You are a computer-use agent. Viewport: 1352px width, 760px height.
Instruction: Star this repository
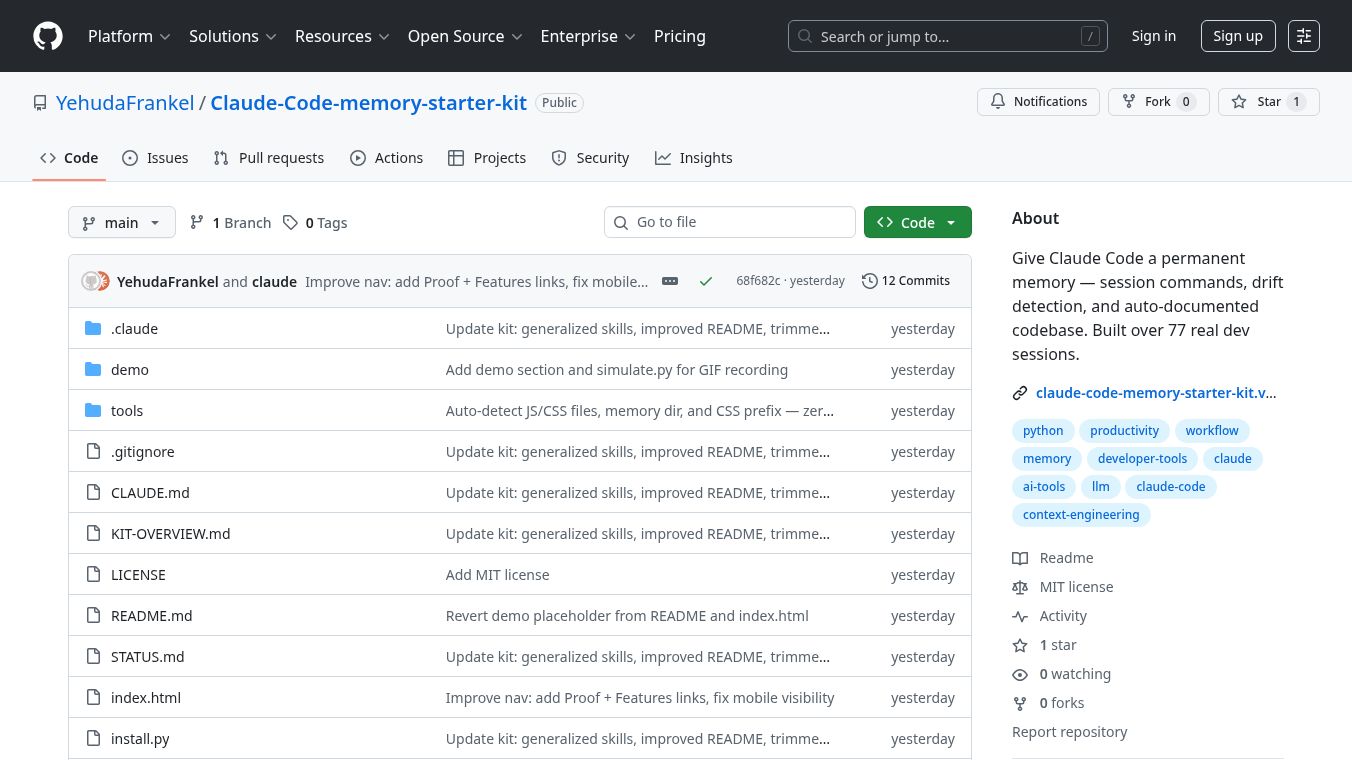[1268, 102]
